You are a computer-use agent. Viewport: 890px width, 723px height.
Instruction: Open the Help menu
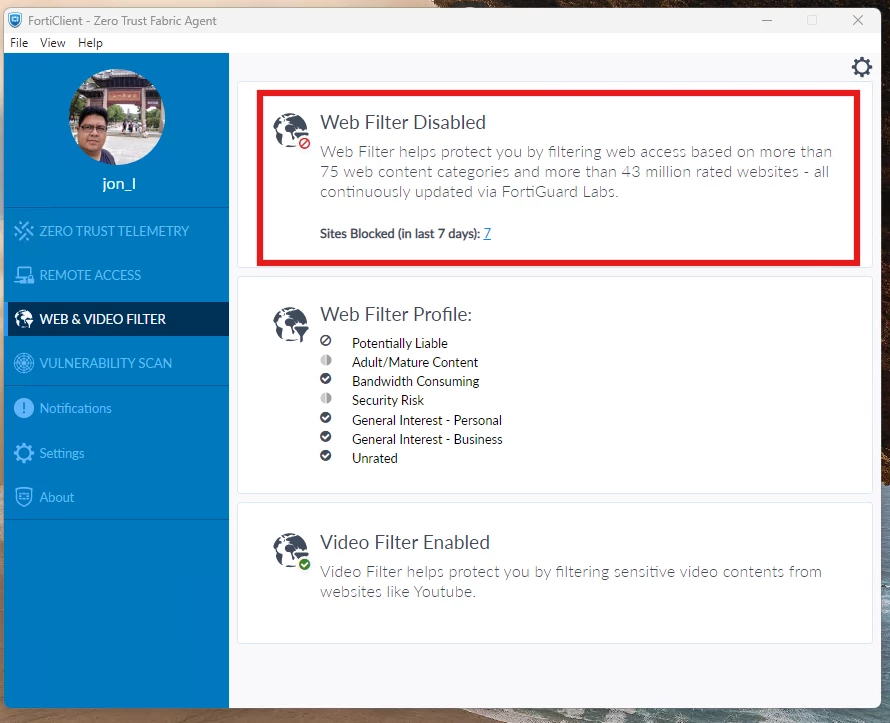tap(90, 43)
